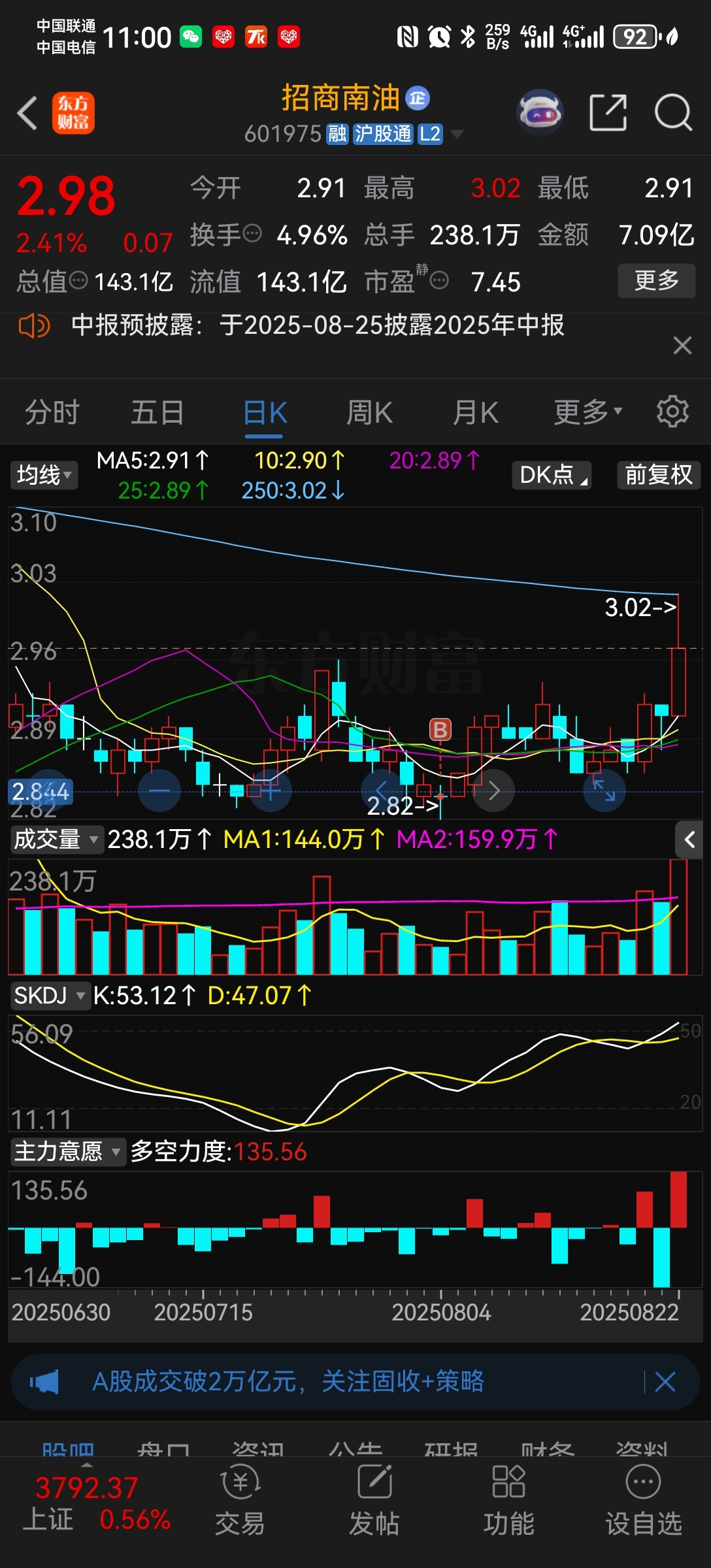Switch to 周K chart tab
Viewport: 711px width, 1568px height.
(369, 413)
